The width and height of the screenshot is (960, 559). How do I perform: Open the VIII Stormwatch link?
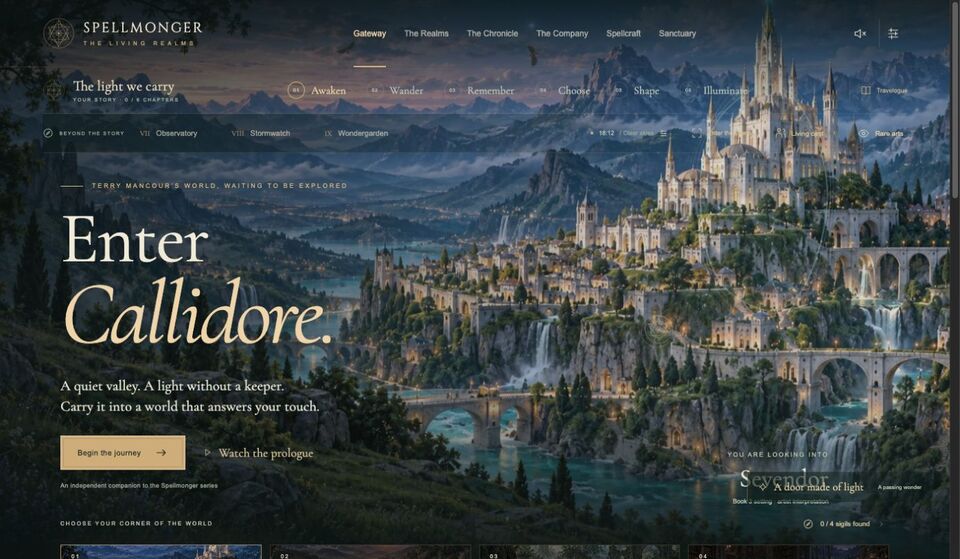(261, 133)
